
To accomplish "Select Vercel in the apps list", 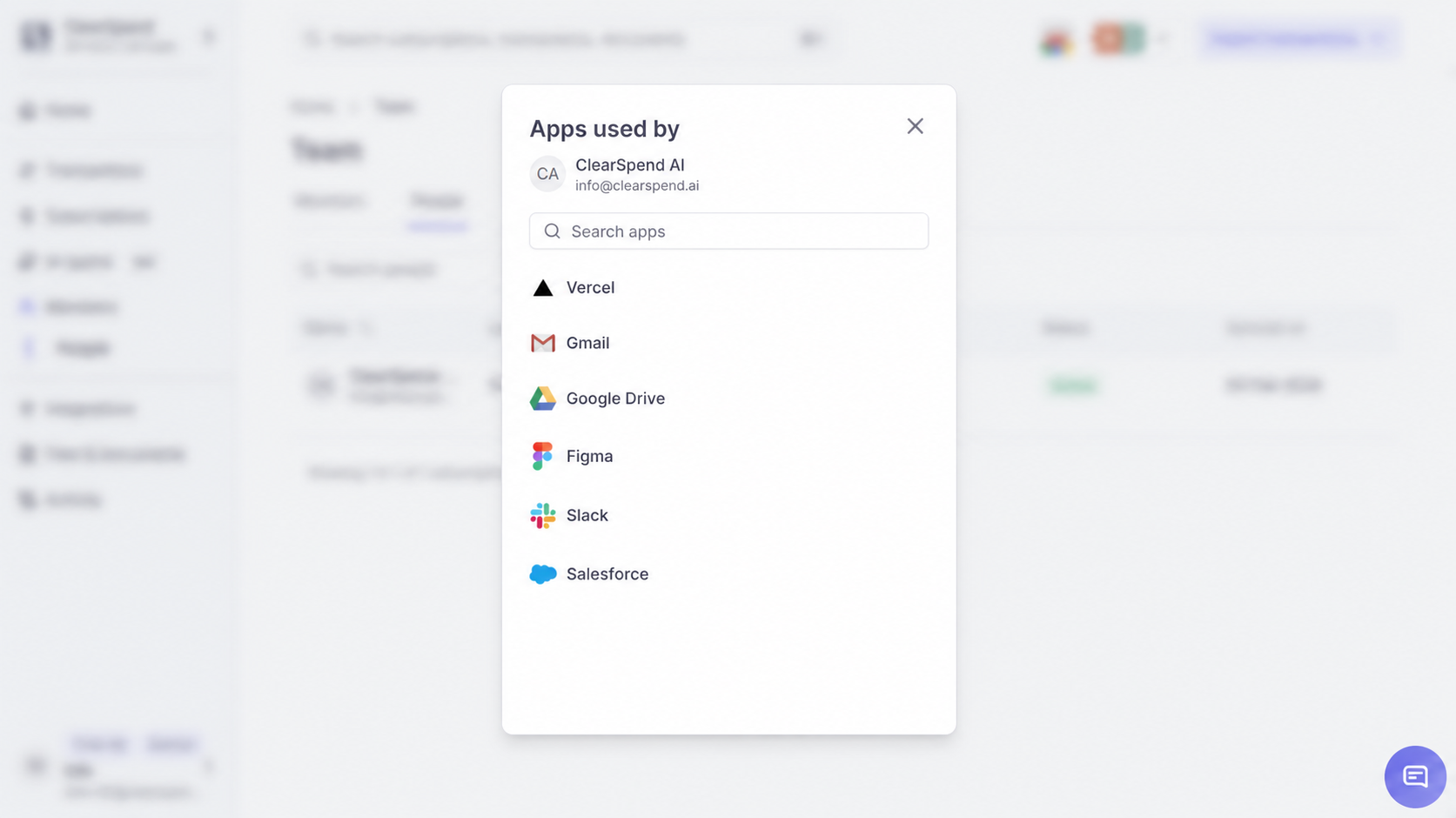I will [728, 288].
